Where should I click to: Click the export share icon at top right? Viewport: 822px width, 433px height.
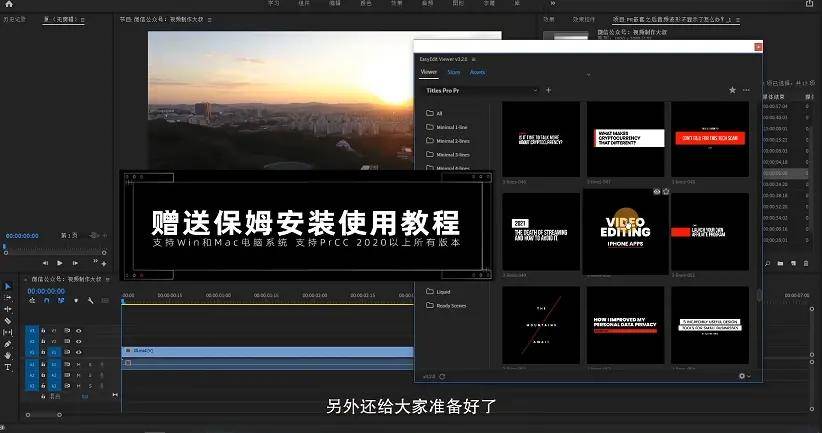(810, 4)
